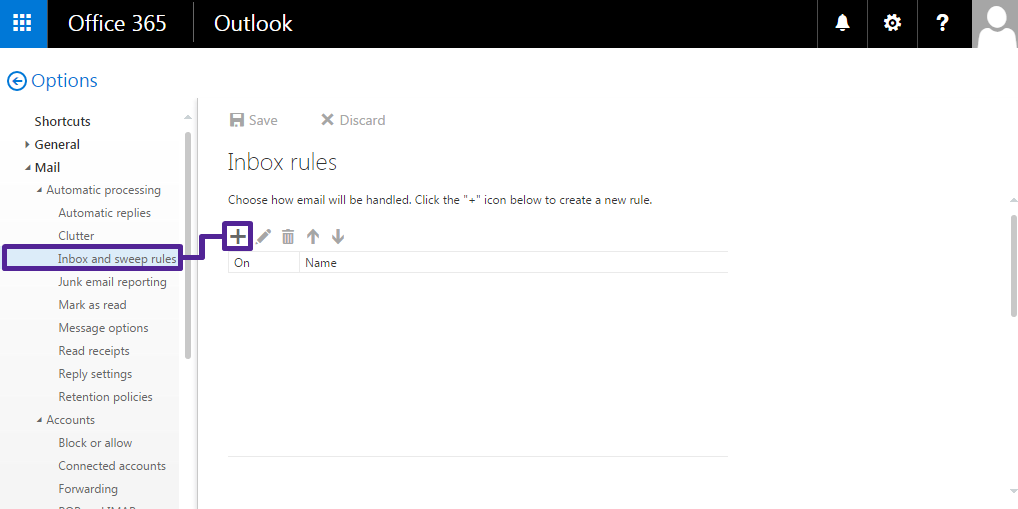1018x509 pixels.
Task: Go back via the Options heading link
Action: coord(64,81)
